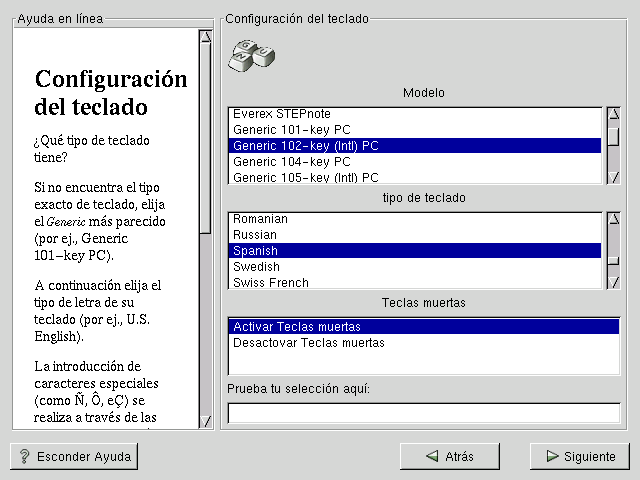Select Desactovar Teclas muertas option

(x=308, y=343)
